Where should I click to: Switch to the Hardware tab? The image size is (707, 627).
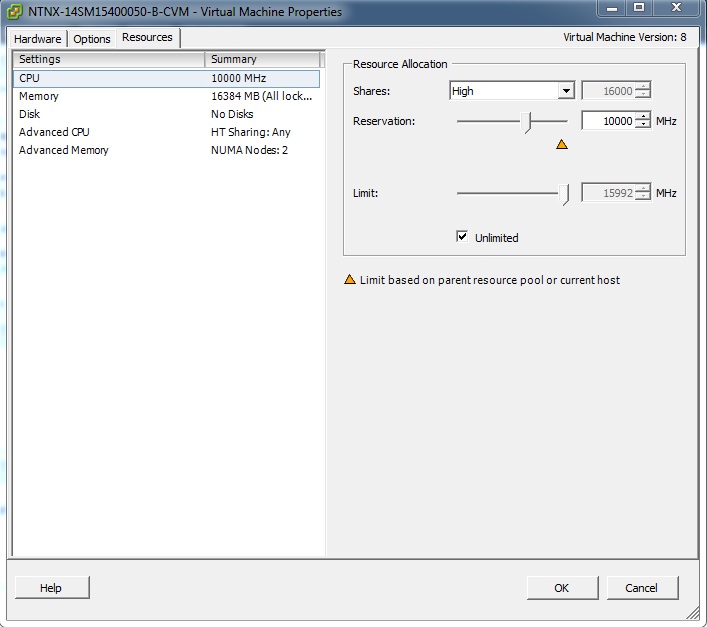click(38, 39)
